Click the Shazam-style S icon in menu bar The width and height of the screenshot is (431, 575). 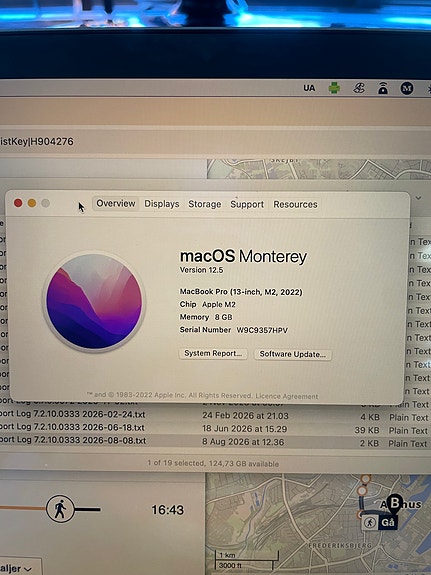tap(358, 88)
